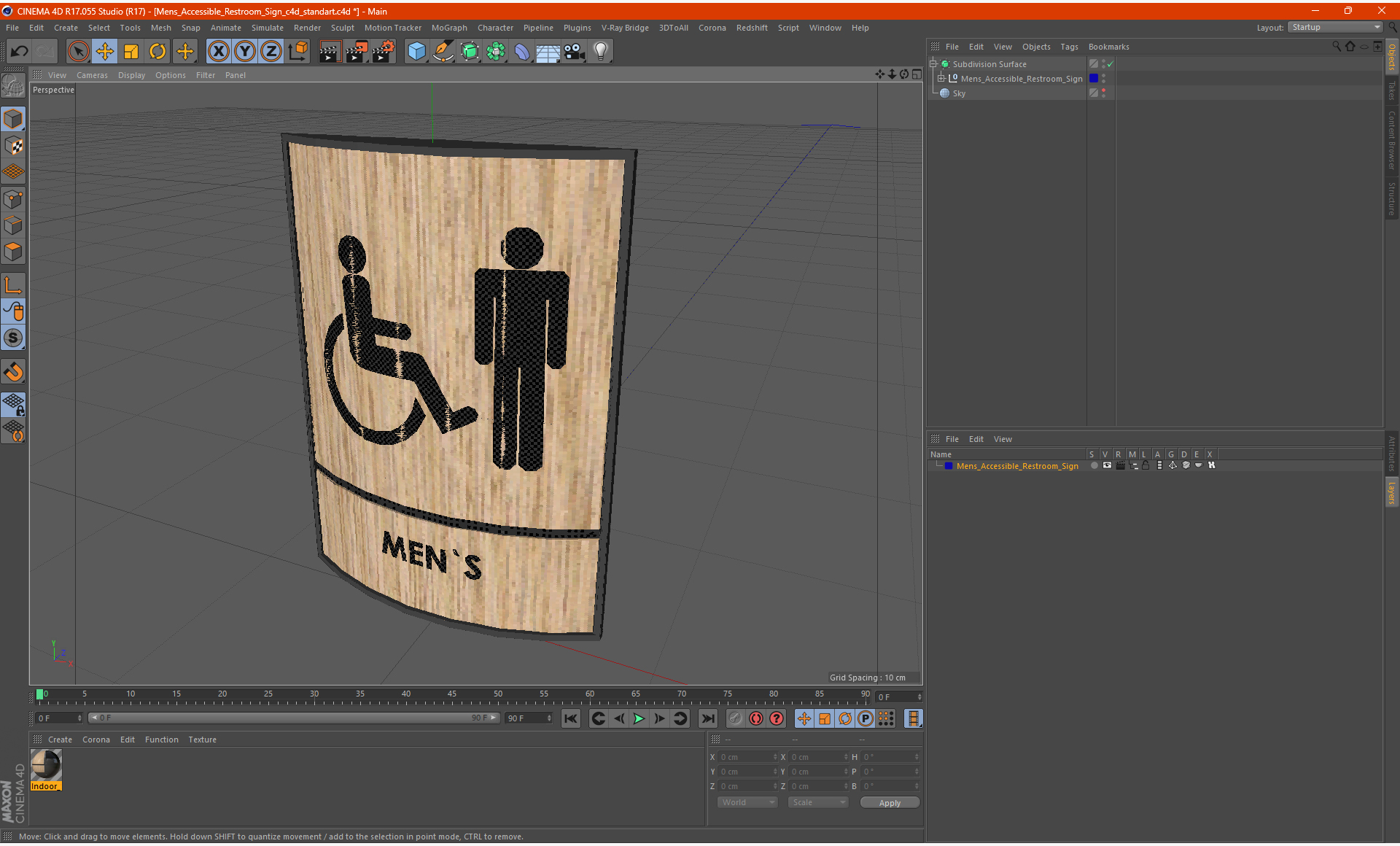Open the vertical Takes tab
The height and width of the screenshot is (846, 1400).
tap(1392, 90)
